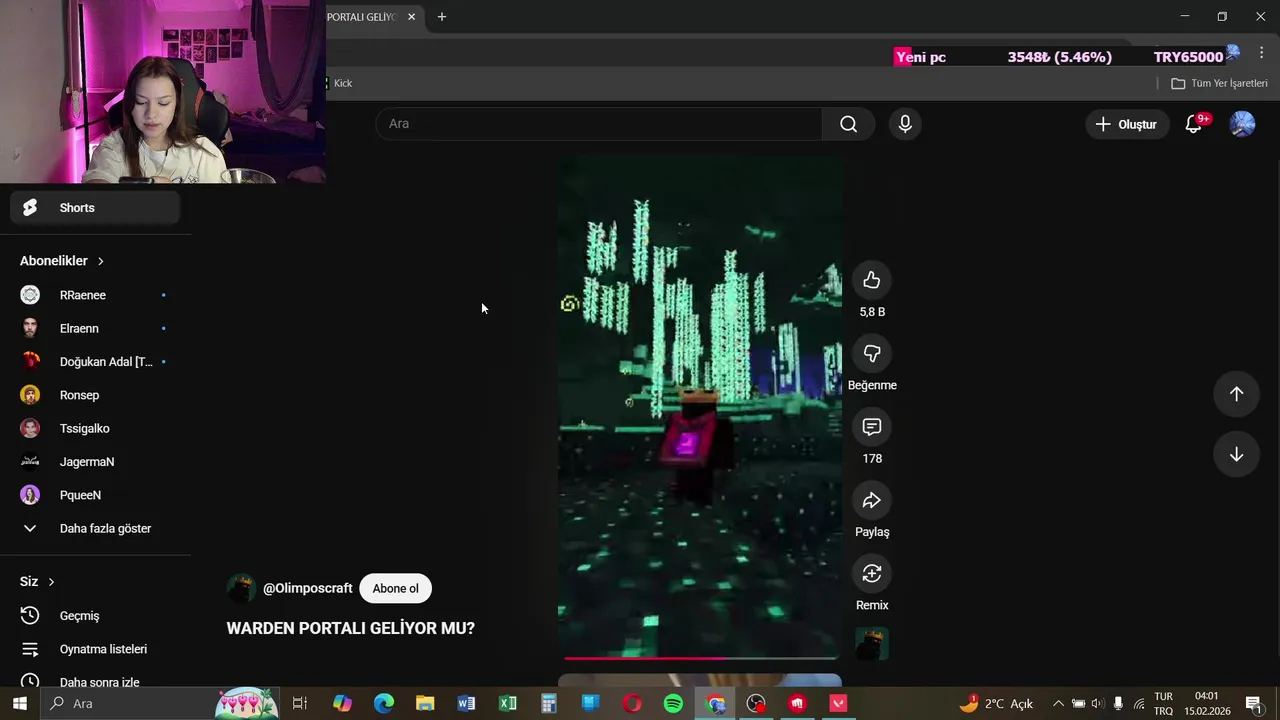This screenshot has height=720, width=1280.
Task: Open Spotify from the taskbar
Action: pos(673,704)
